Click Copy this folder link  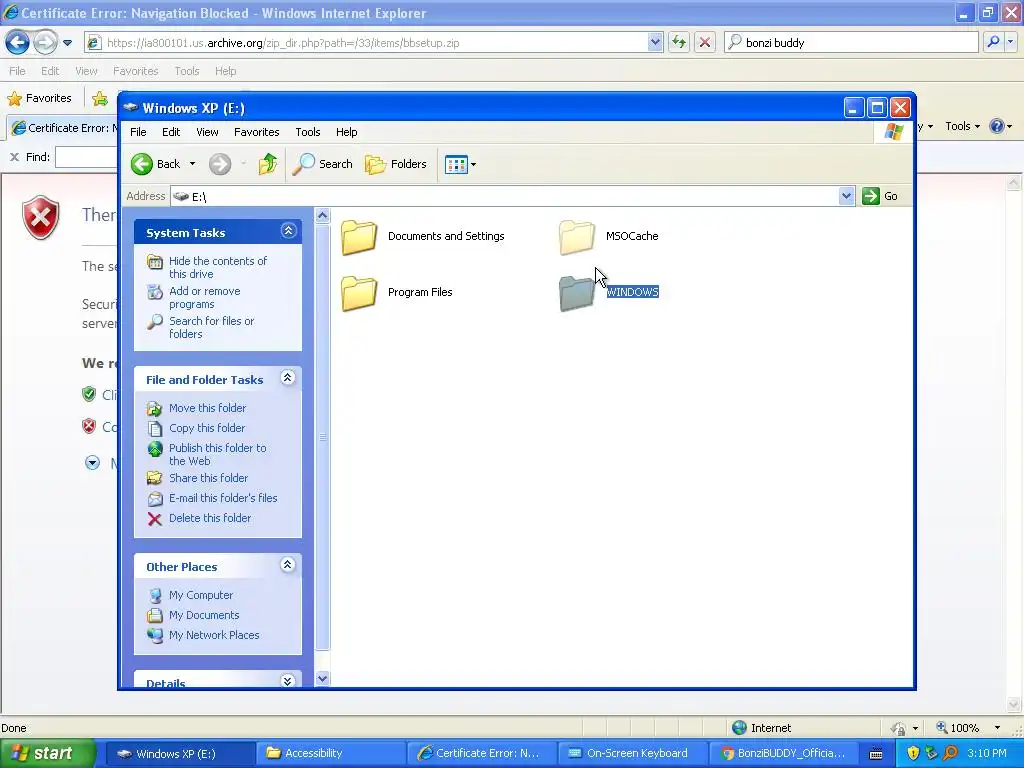coord(206,428)
